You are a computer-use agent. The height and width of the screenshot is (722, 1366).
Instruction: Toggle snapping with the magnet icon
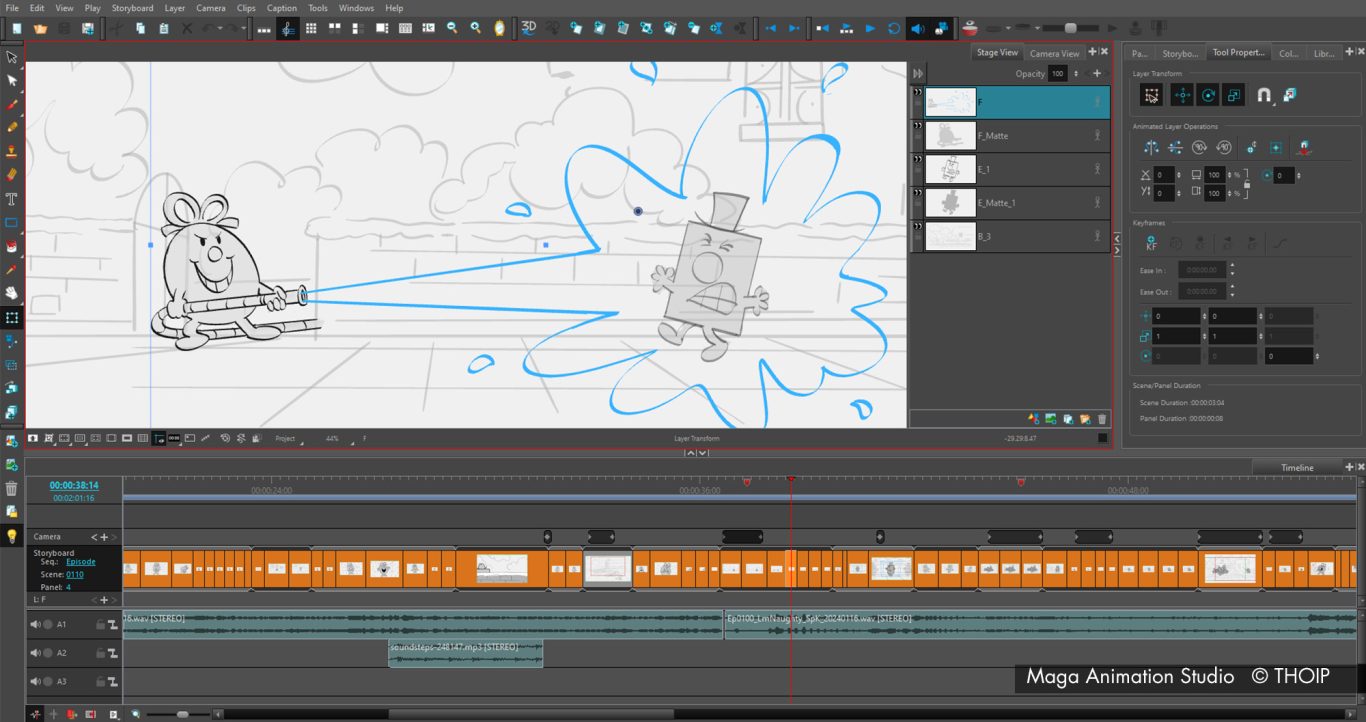(1264, 95)
